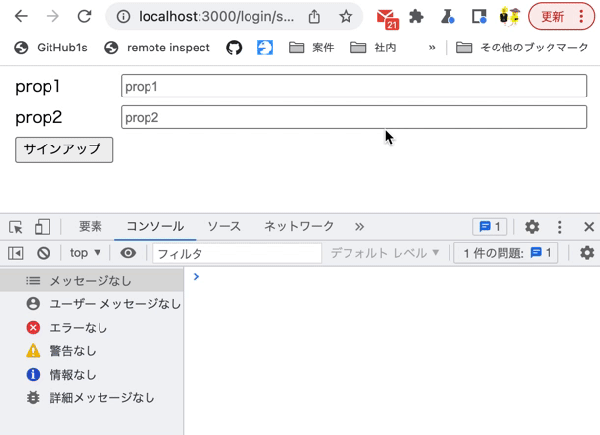Select ユーザー メッセージなし sidebar item

pos(91,304)
